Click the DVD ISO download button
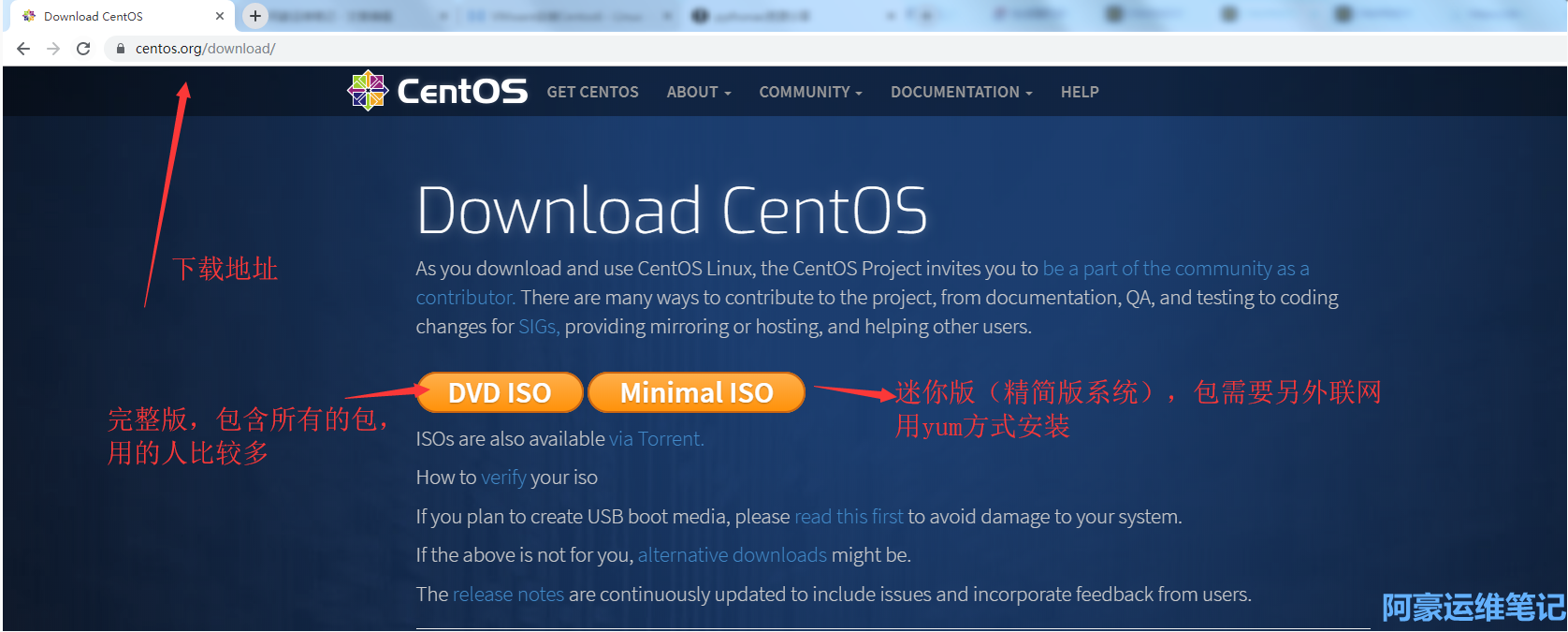The height and width of the screenshot is (632, 1568). [x=500, y=392]
